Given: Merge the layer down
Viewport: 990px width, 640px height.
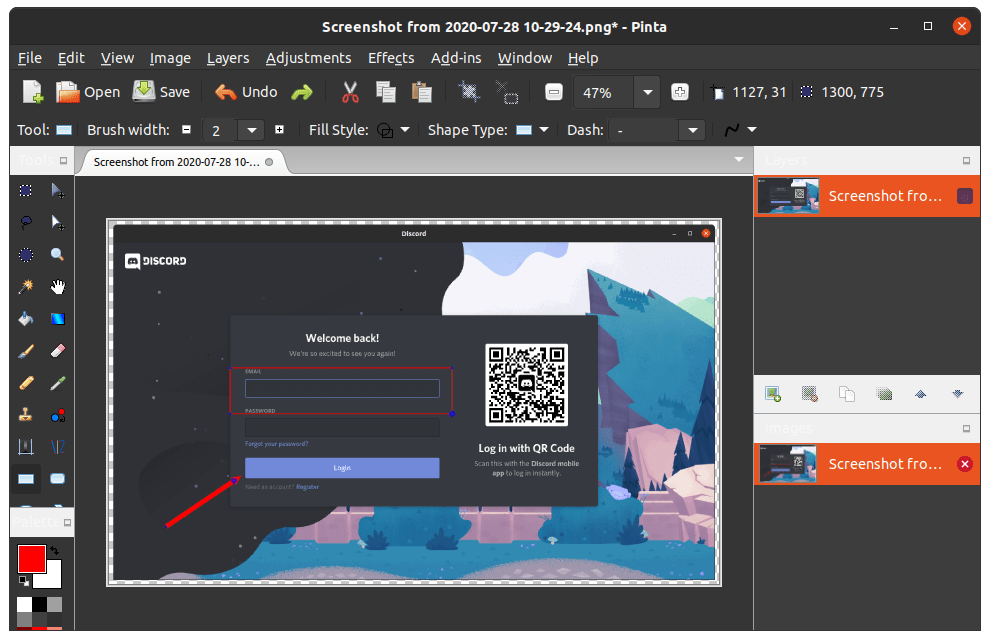Looking at the screenshot, I should point(883,394).
